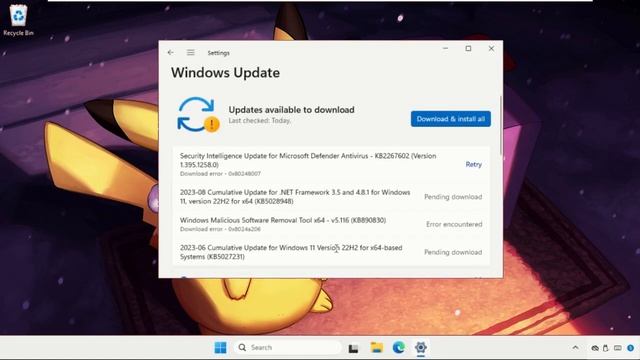
Task: Click 'Last checked: Today' text
Action: coord(259,121)
